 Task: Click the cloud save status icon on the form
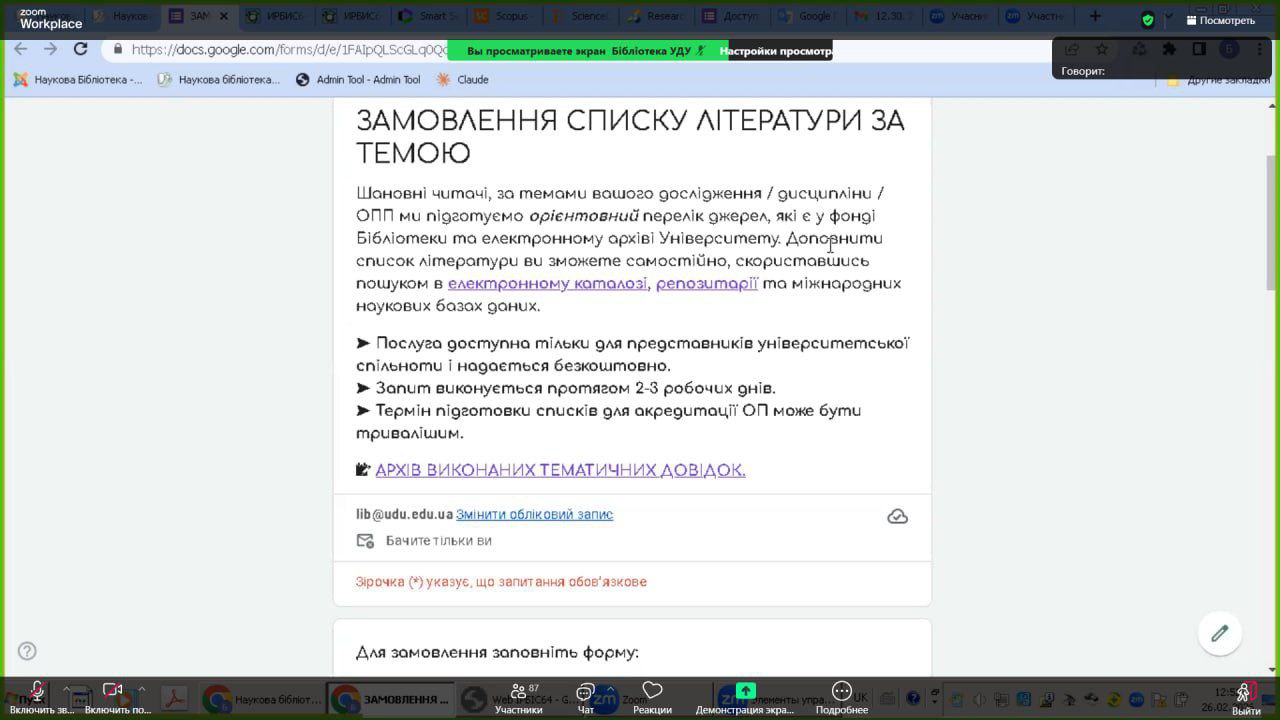897,515
